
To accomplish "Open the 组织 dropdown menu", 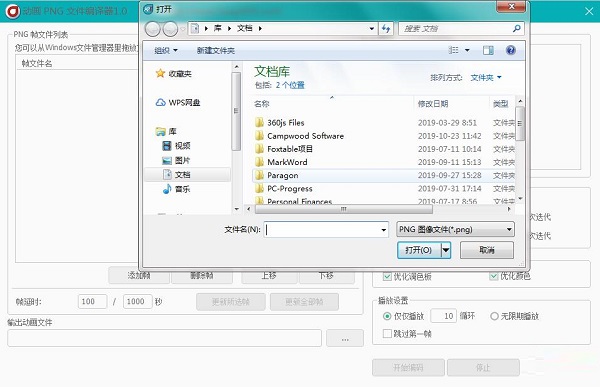I will 166,51.
